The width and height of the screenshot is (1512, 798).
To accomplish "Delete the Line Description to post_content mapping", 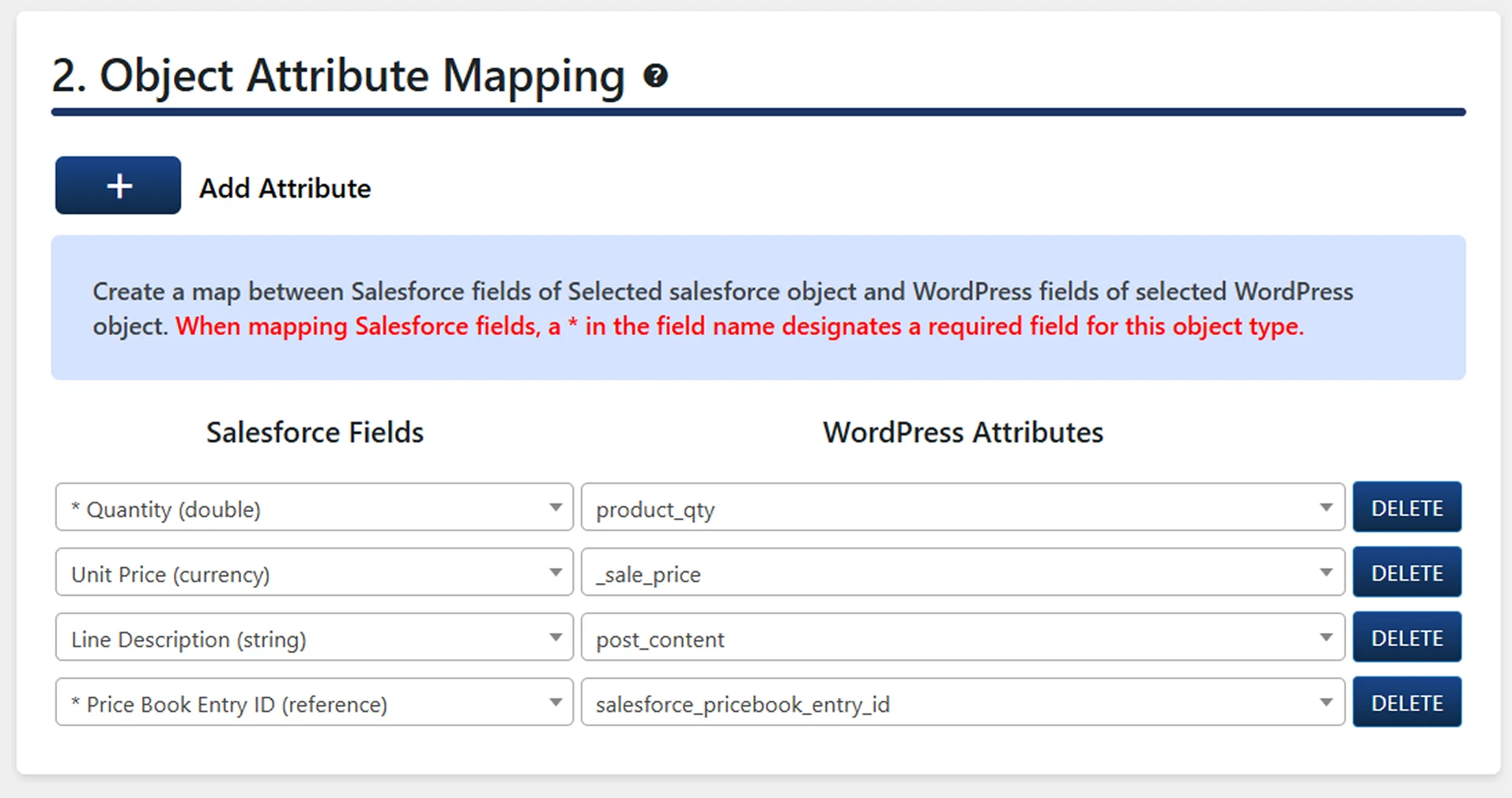I will [1407, 637].
